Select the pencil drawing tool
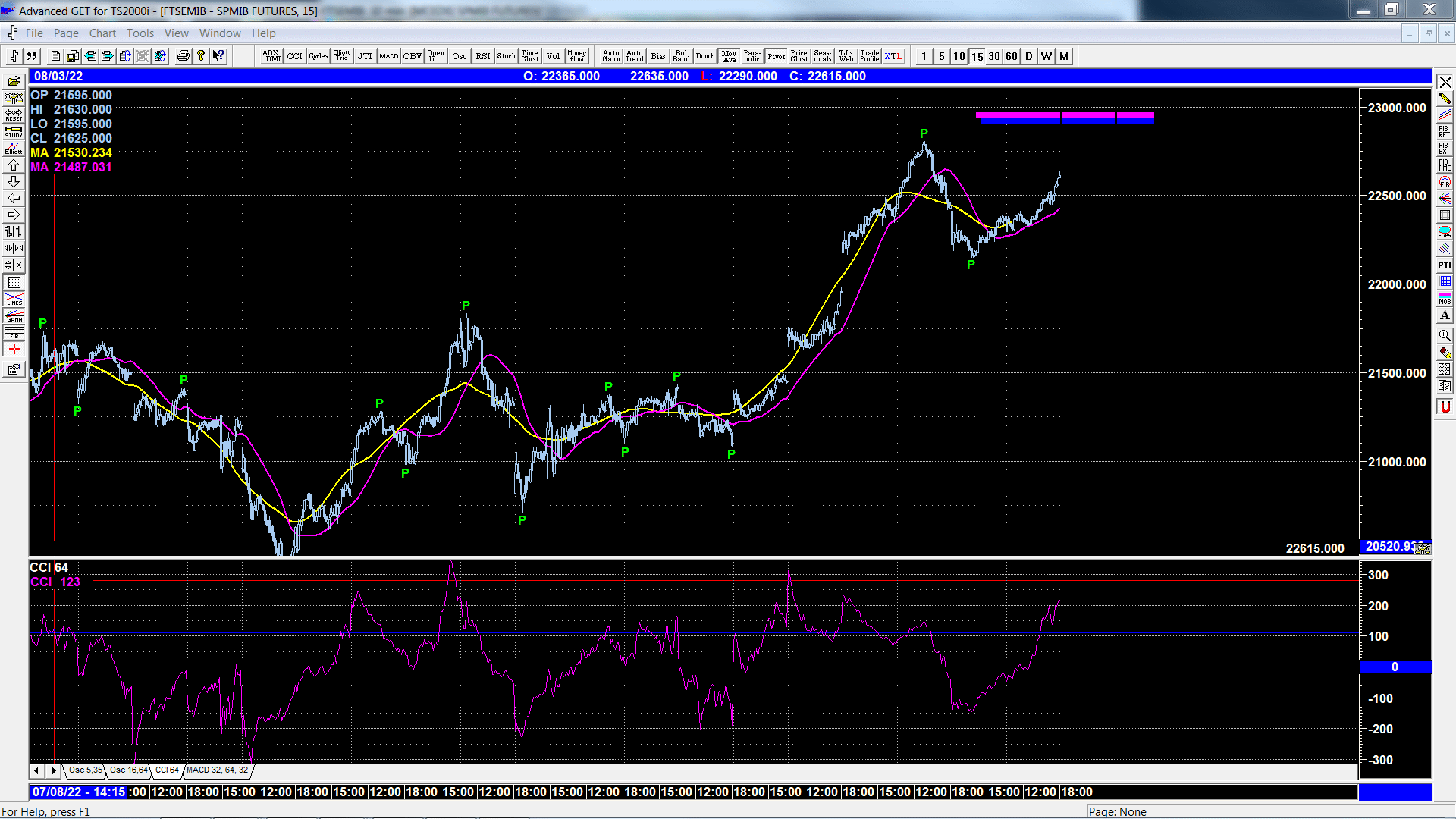 [x=1445, y=99]
